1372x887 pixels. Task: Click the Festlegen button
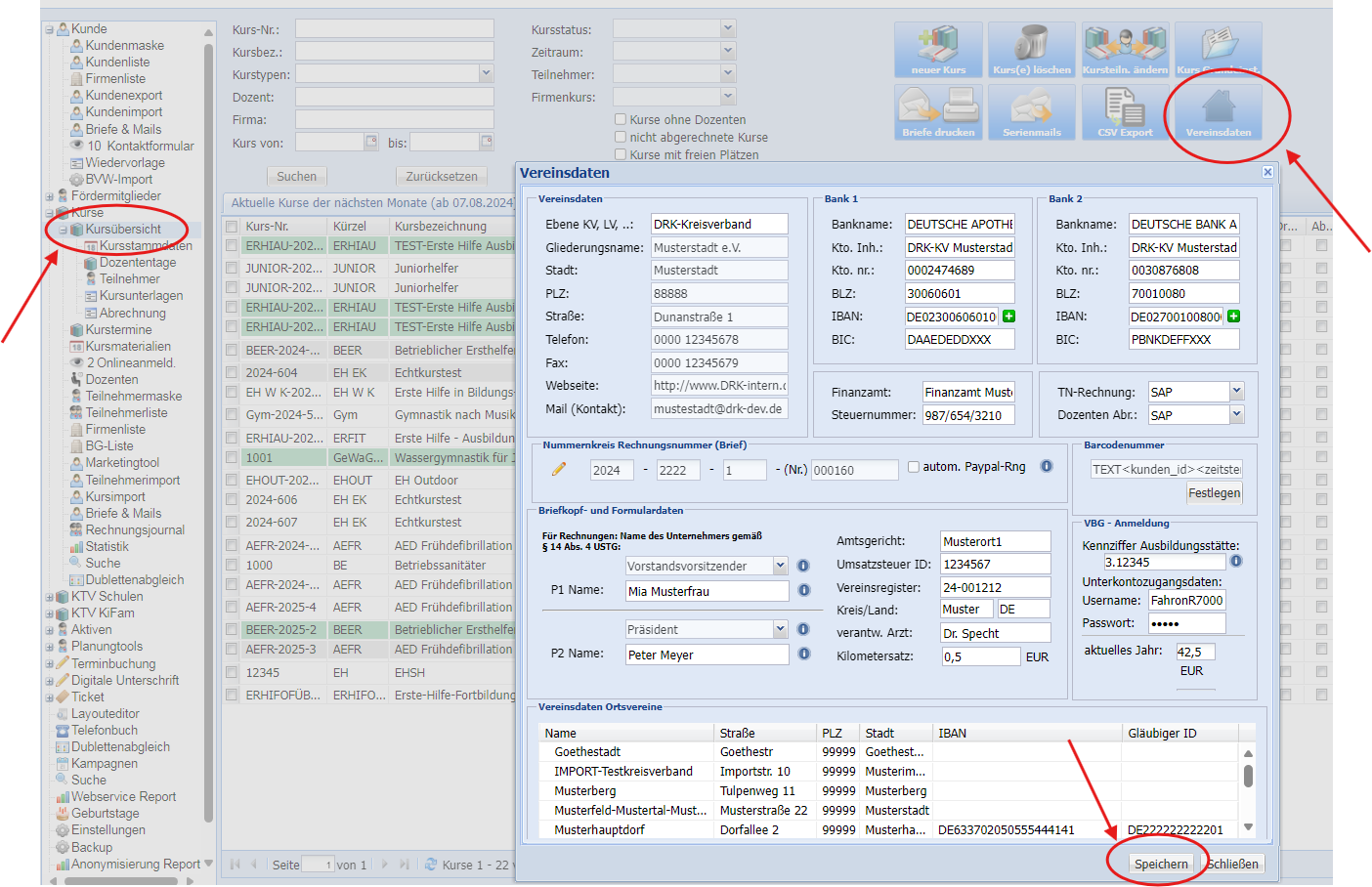[x=1214, y=493]
